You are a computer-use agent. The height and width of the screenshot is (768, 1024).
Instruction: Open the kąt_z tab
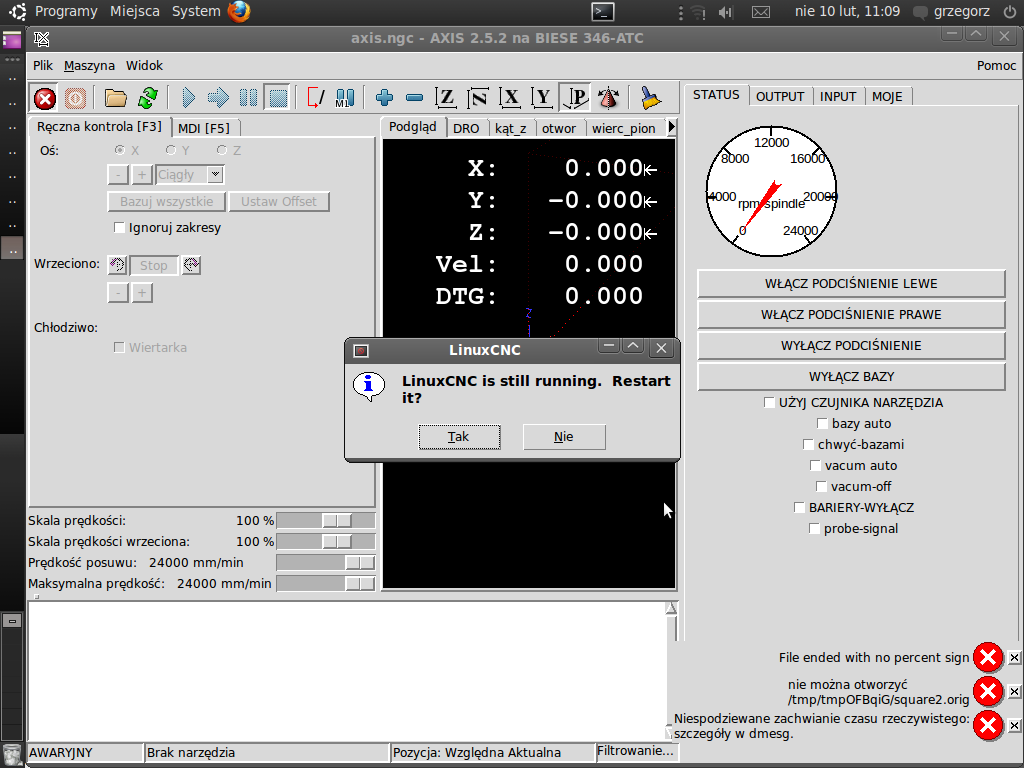pos(511,129)
